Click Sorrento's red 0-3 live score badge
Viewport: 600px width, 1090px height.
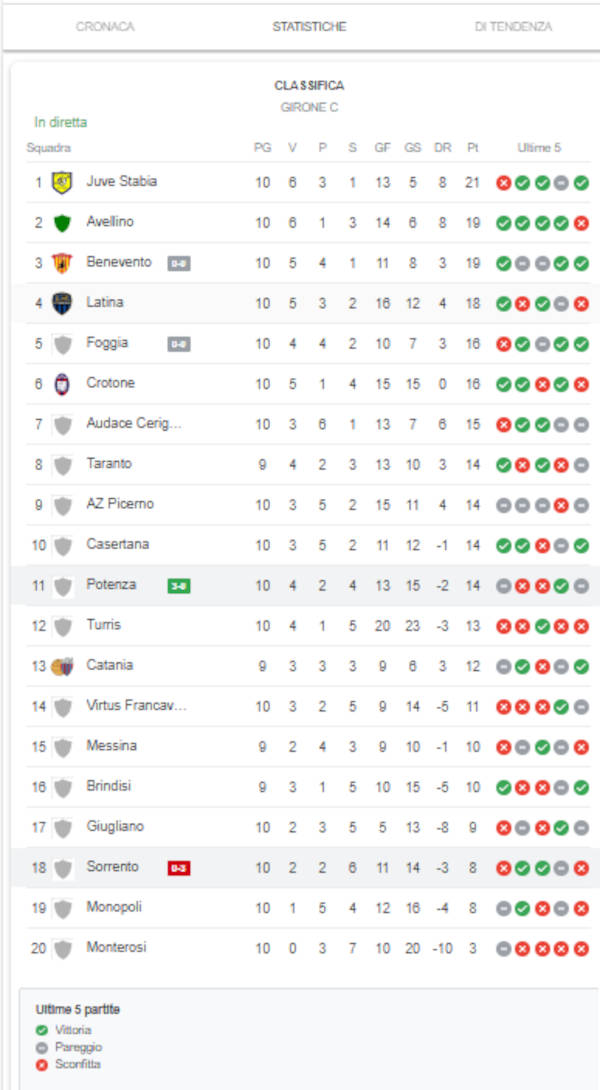pyautogui.click(x=178, y=868)
